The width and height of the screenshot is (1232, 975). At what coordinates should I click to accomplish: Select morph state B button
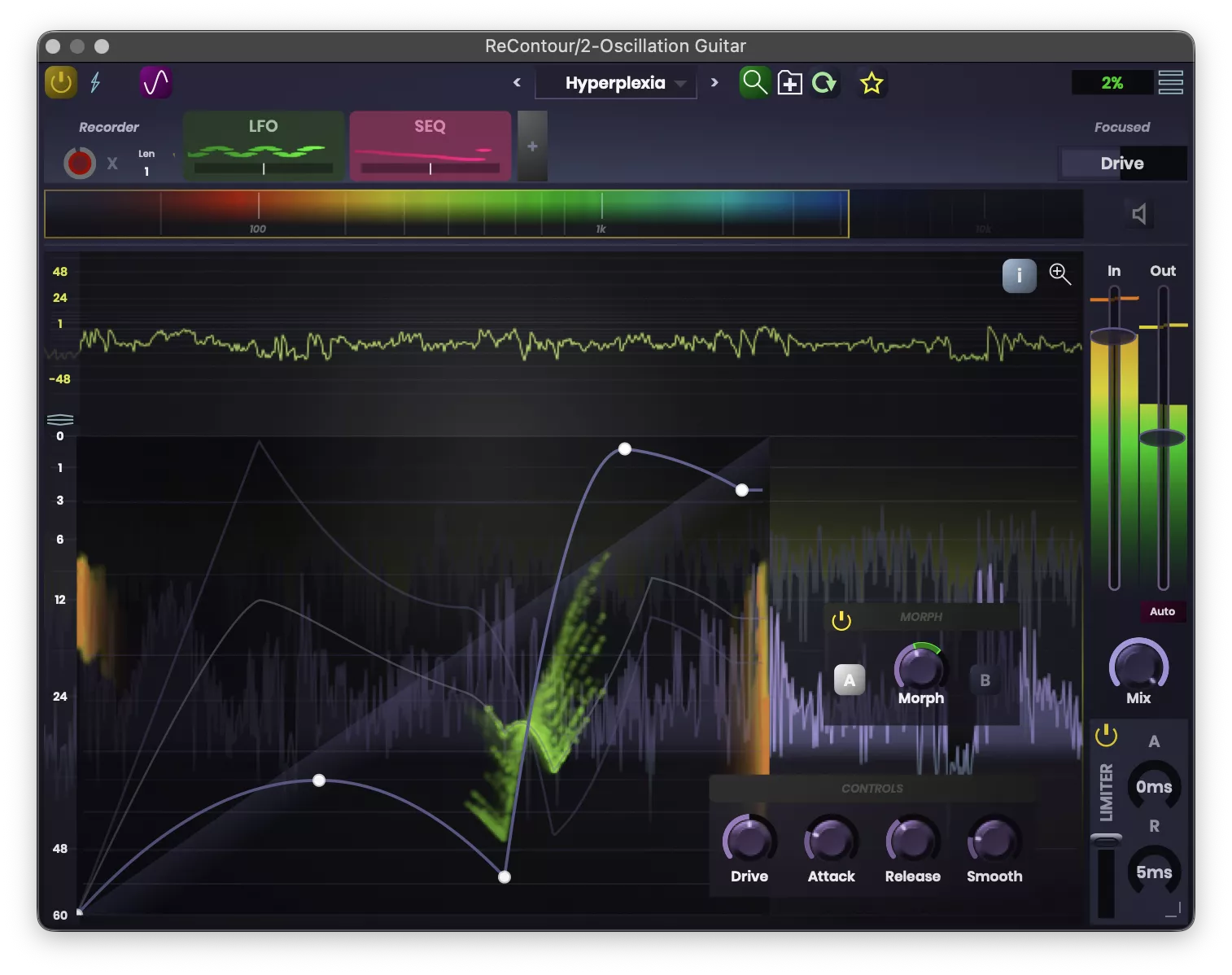pos(985,680)
